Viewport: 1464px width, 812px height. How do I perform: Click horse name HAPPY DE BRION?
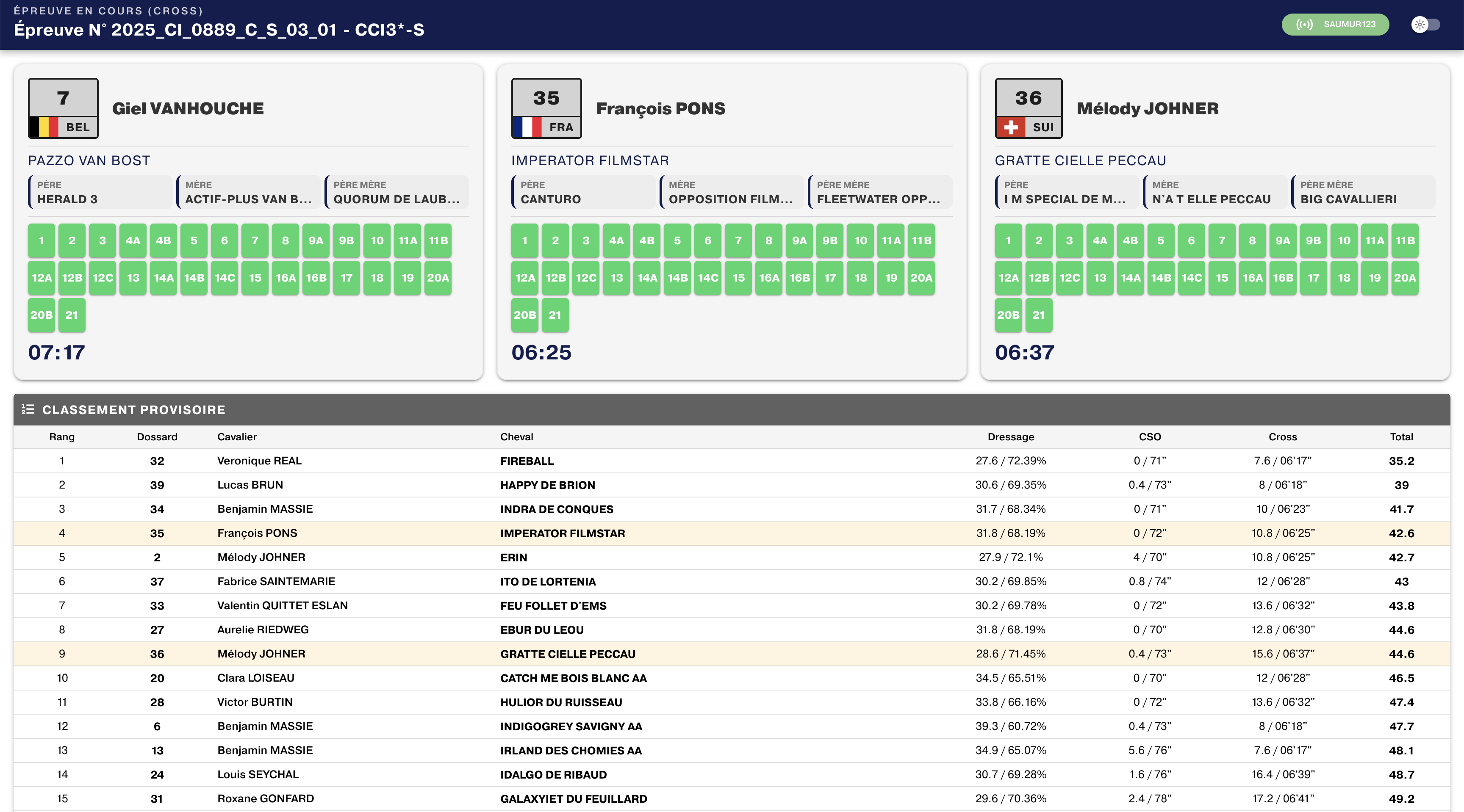[x=547, y=485]
